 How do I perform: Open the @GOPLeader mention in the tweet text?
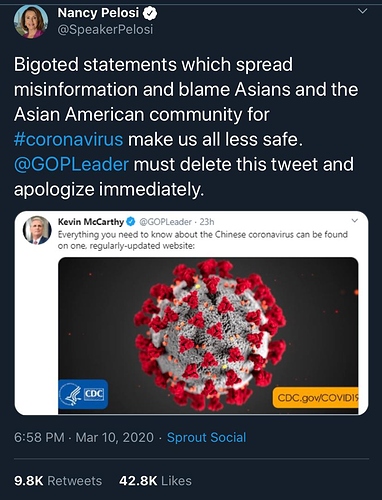click(71, 164)
